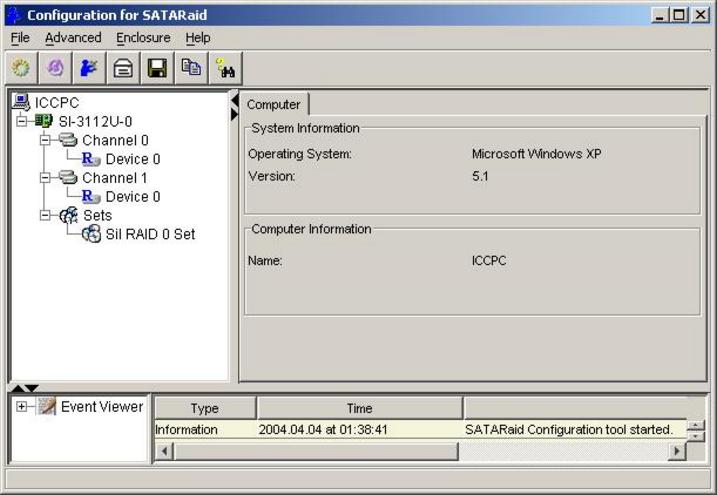The width and height of the screenshot is (717, 495).
Task: Click the Time column header
Action: (359, 408)
